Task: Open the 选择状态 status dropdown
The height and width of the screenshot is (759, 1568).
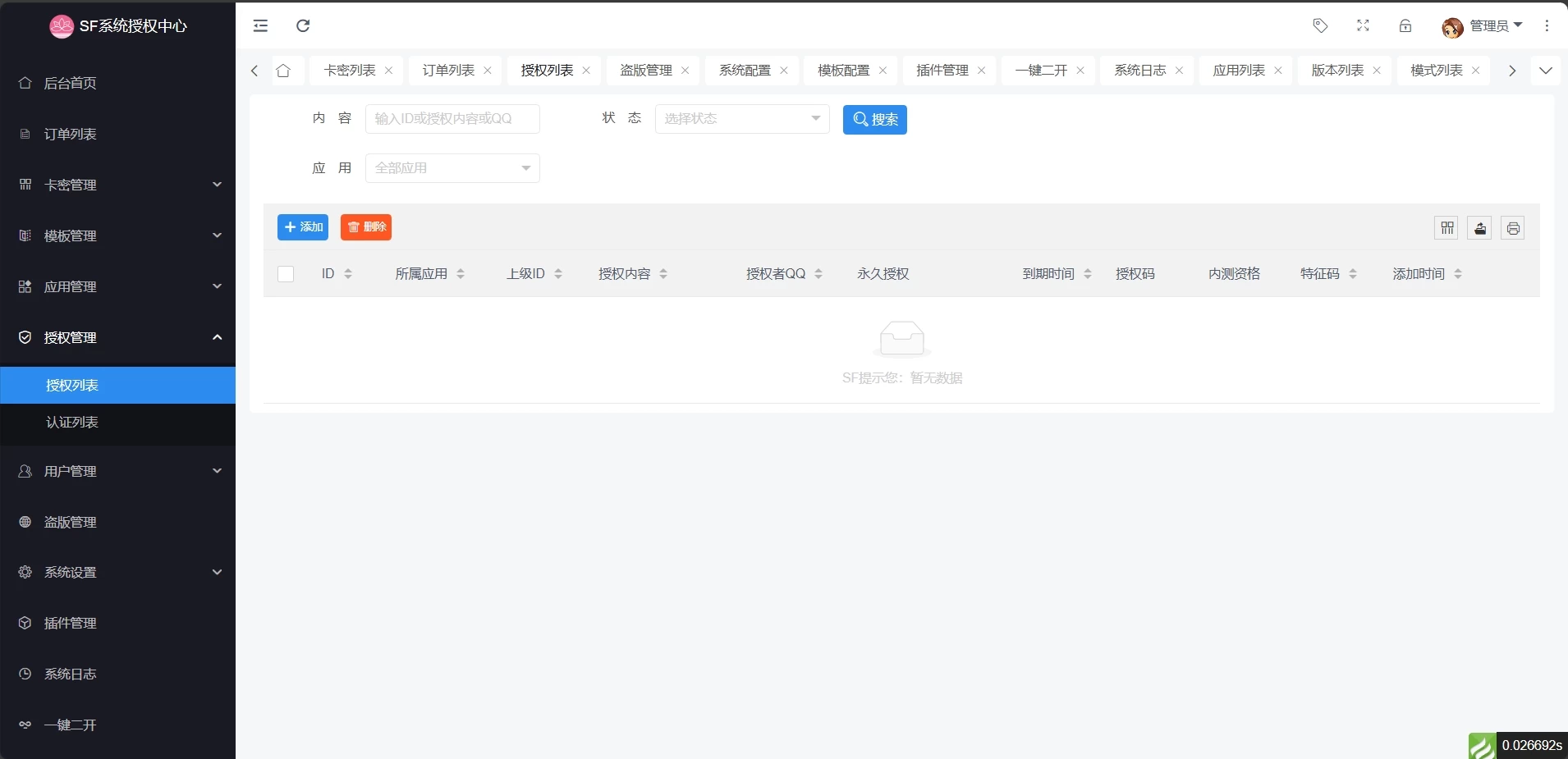Action: pyautogui.click(x=741, y=119)
